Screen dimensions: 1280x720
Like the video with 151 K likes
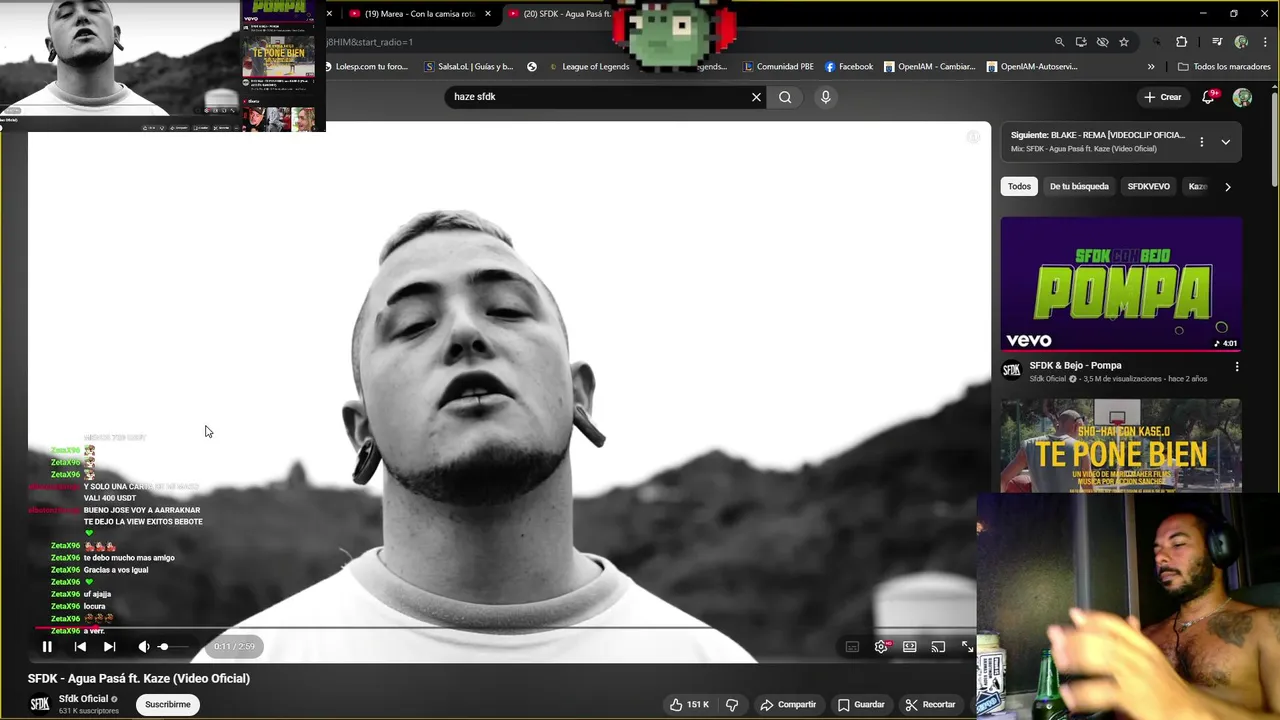(x=690, y=705)
